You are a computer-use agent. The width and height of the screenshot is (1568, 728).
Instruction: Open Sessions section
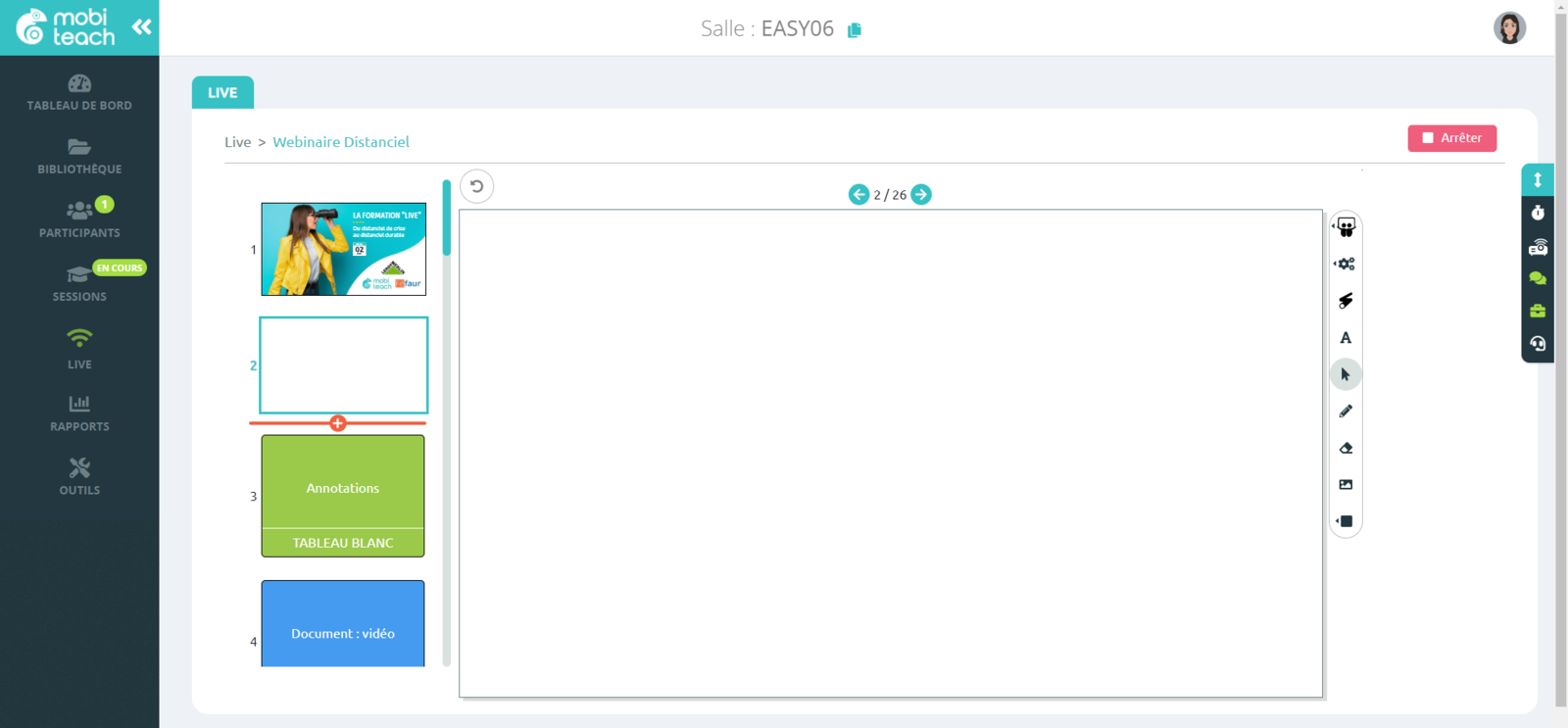79,282
